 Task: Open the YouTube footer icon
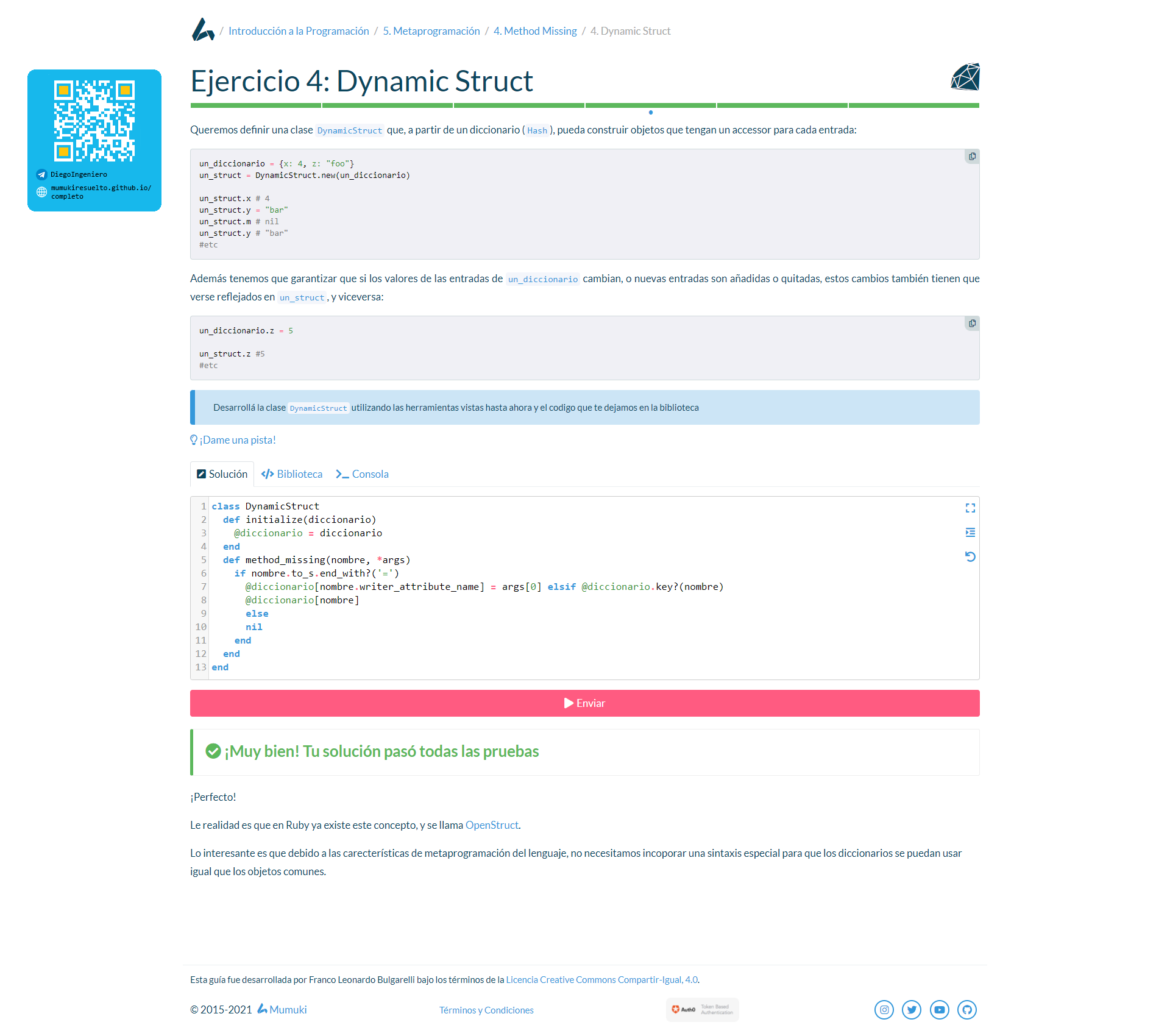(x=940, y=1010)
